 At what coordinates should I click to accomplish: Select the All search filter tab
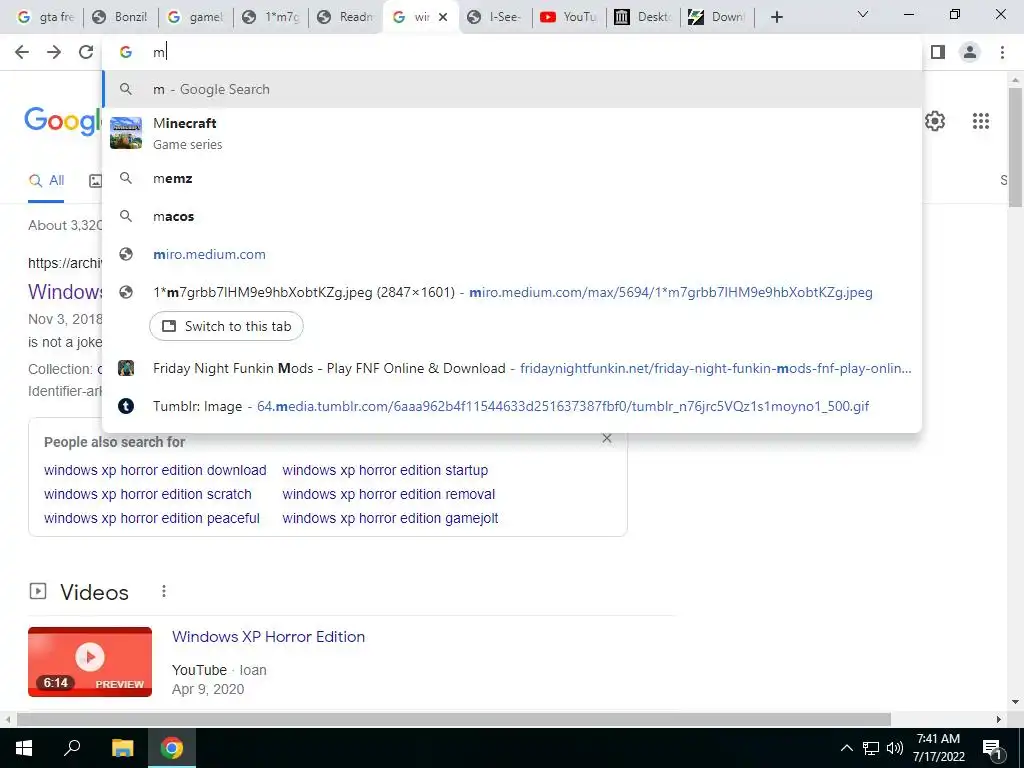(46, 181)
